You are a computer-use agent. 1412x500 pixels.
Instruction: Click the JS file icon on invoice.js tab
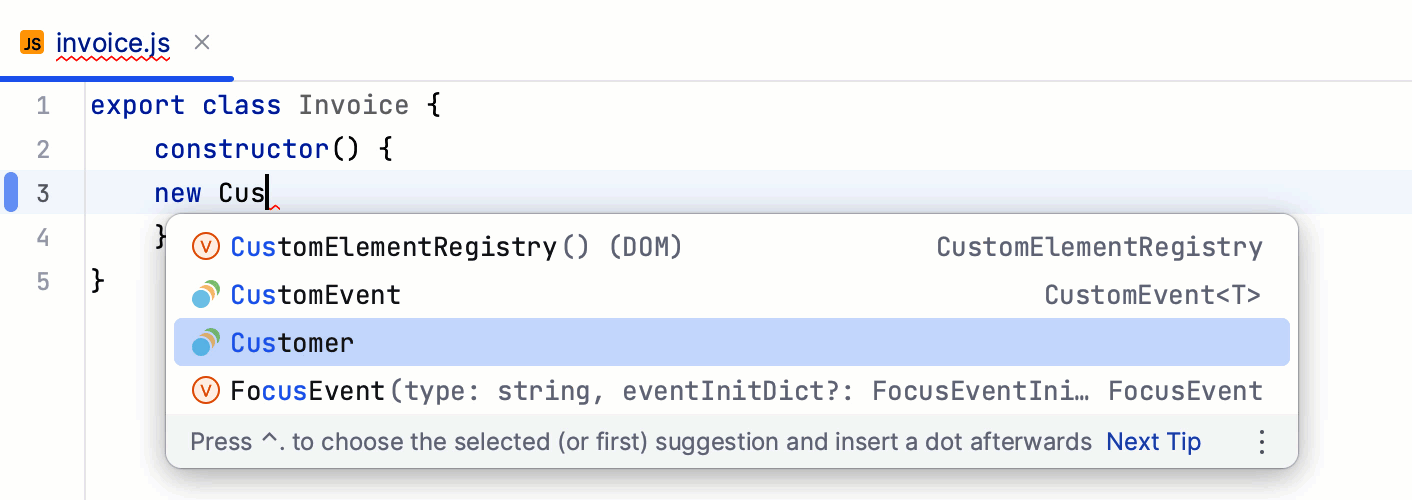coord(32,43)
